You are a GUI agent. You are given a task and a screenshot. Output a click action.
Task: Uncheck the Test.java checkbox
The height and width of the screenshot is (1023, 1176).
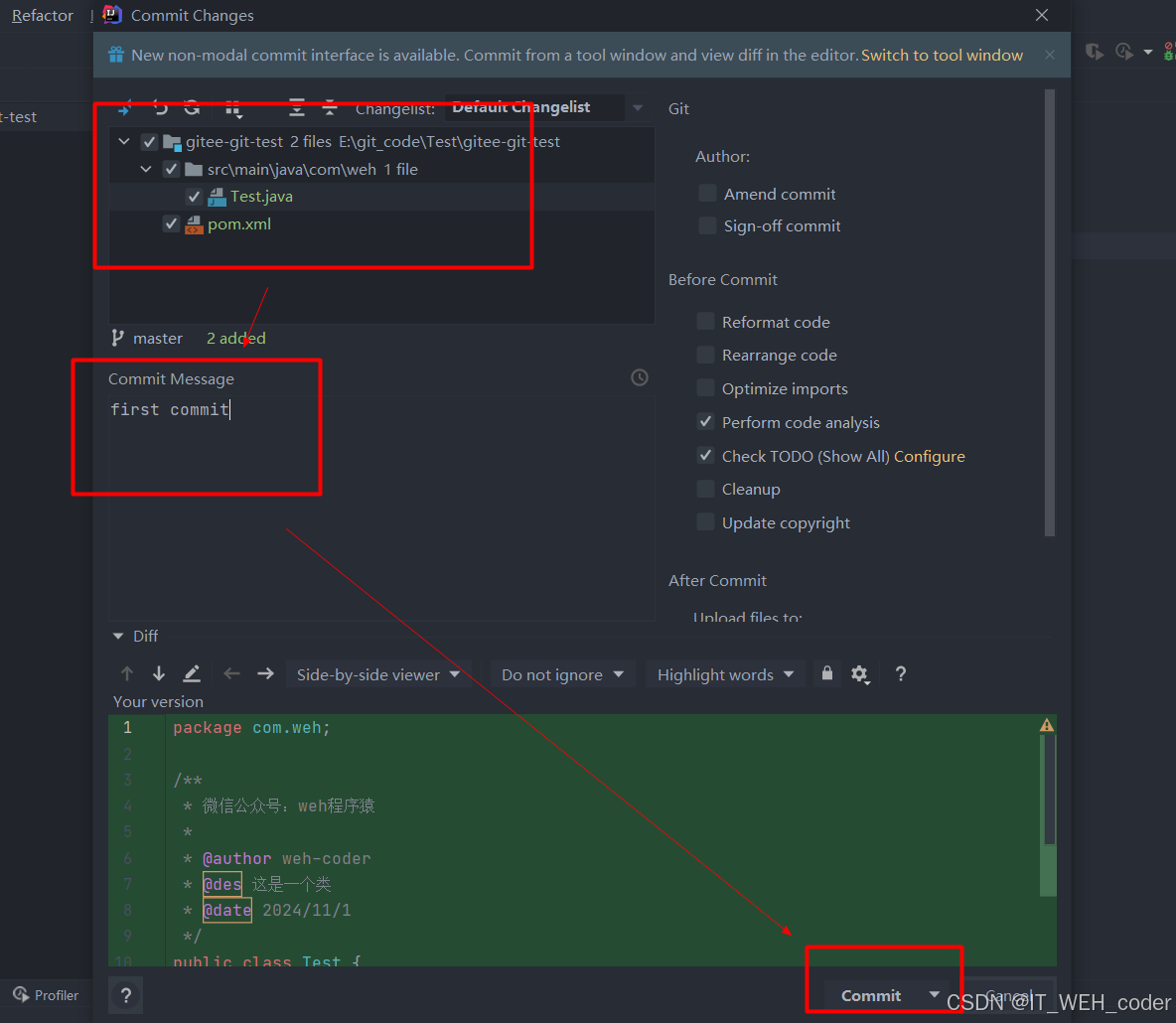coord(194,197)
